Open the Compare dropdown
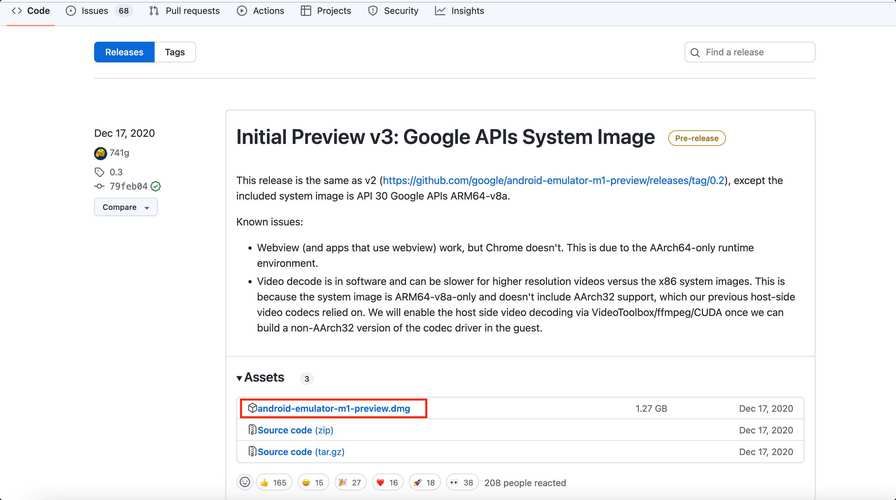 125,207
